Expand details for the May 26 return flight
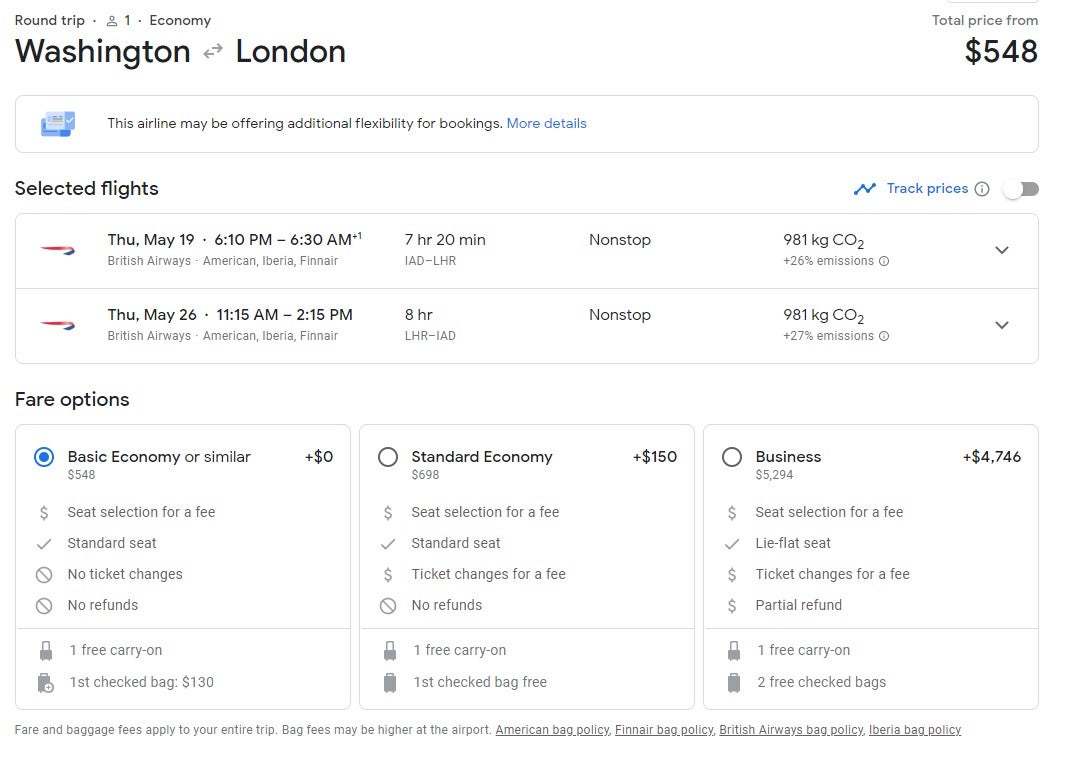The width and height of the screenshot is (1065, 759). click(1002, 325)
